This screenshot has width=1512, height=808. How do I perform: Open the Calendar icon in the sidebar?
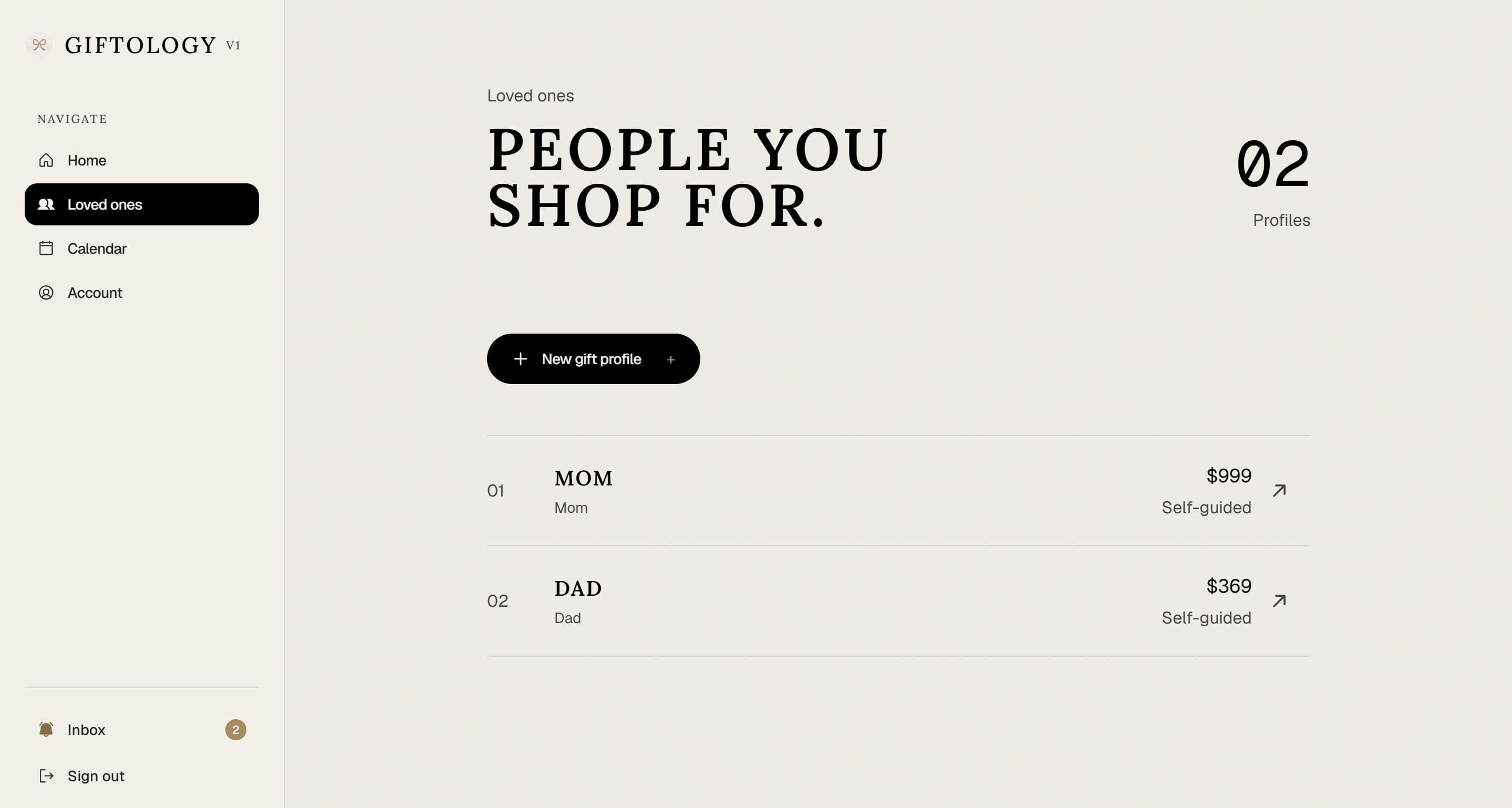[46, 248]
